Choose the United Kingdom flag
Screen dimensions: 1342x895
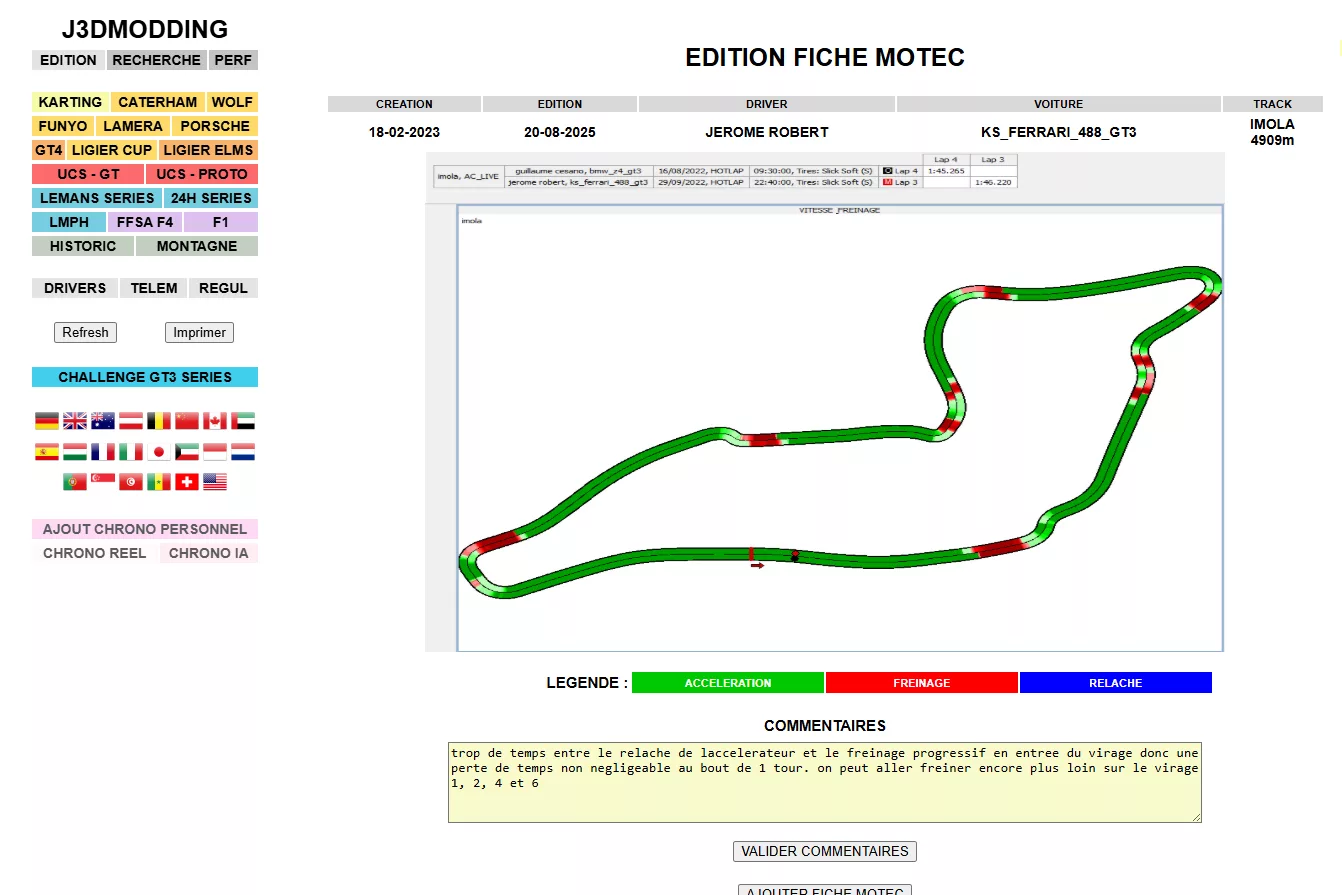pos(75,421)
